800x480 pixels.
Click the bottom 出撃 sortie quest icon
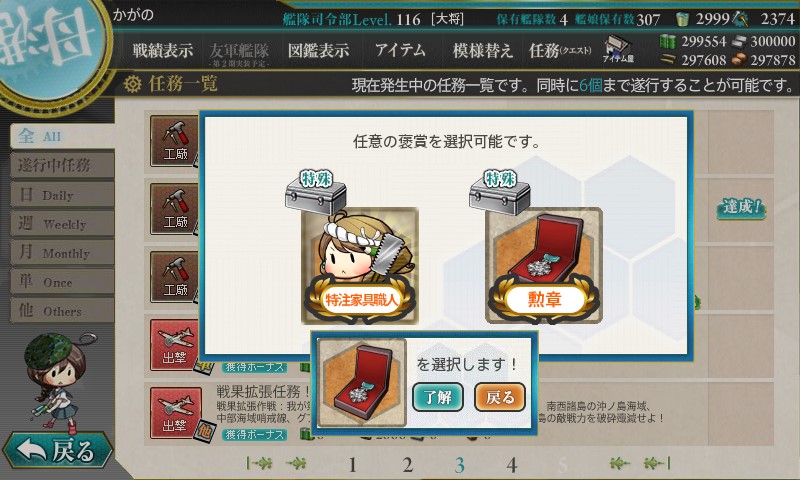(175, 413)
